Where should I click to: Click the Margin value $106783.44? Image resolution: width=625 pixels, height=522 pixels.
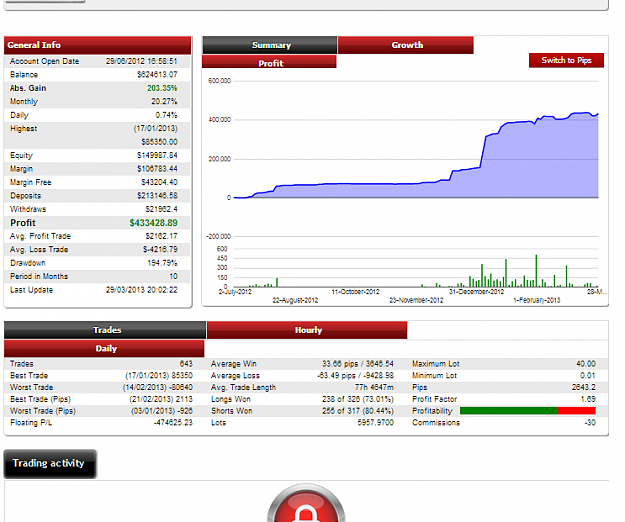tap(157, 169)
